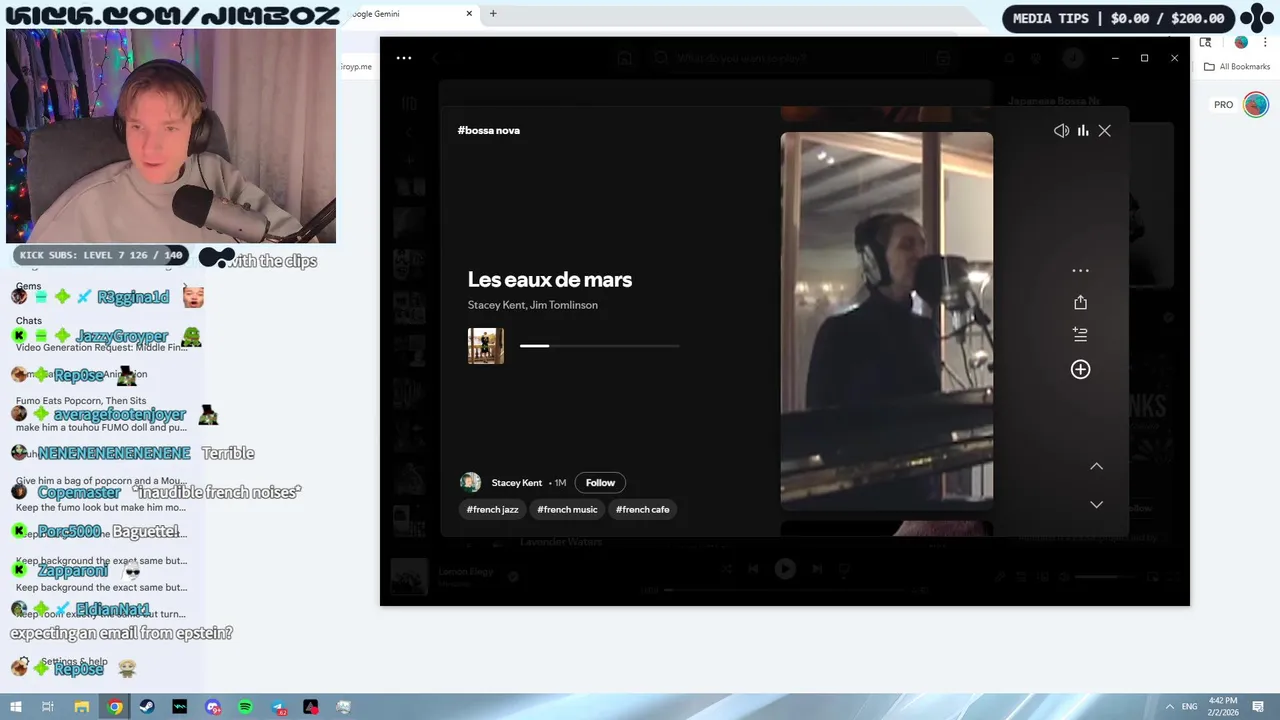The height and width of the screenshot is (720, 1280).
Task: Follow Stacey Kent
Action: 600,483
